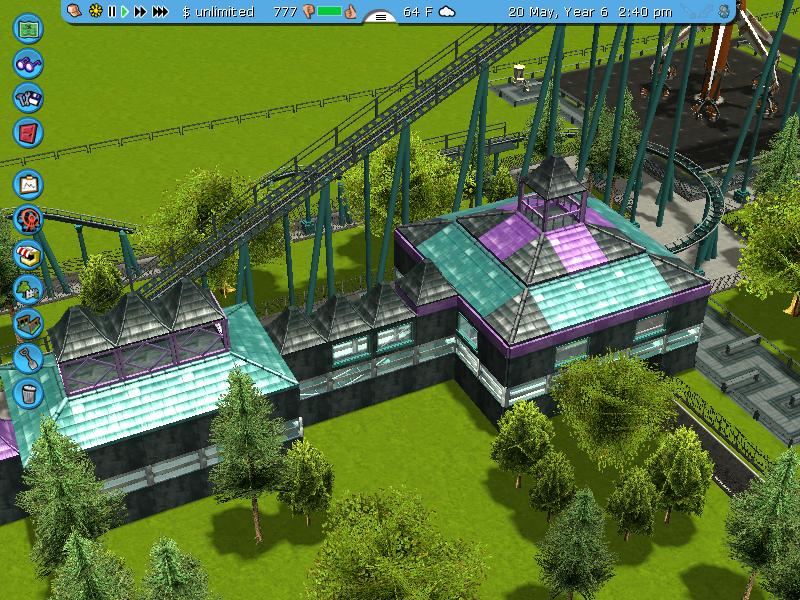Click the '$ unlimited' money display
The image size is (800, 600).
218,12
